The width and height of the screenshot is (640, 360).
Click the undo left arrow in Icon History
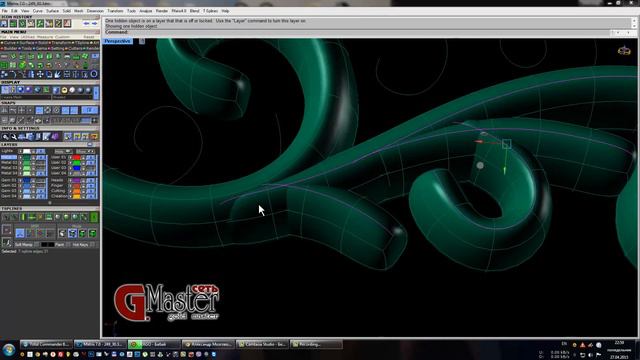click(86, 23)
